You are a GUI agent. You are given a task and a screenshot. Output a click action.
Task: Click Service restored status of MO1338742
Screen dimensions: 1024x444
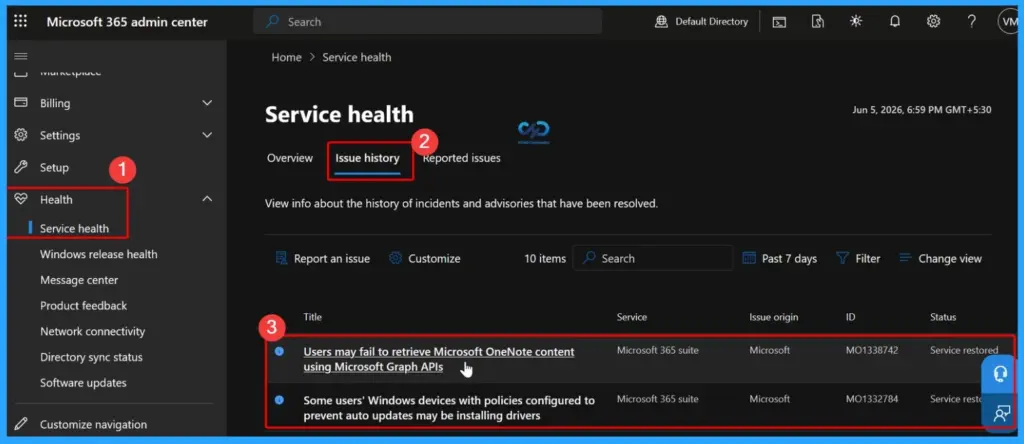click(x=964, y=350)
